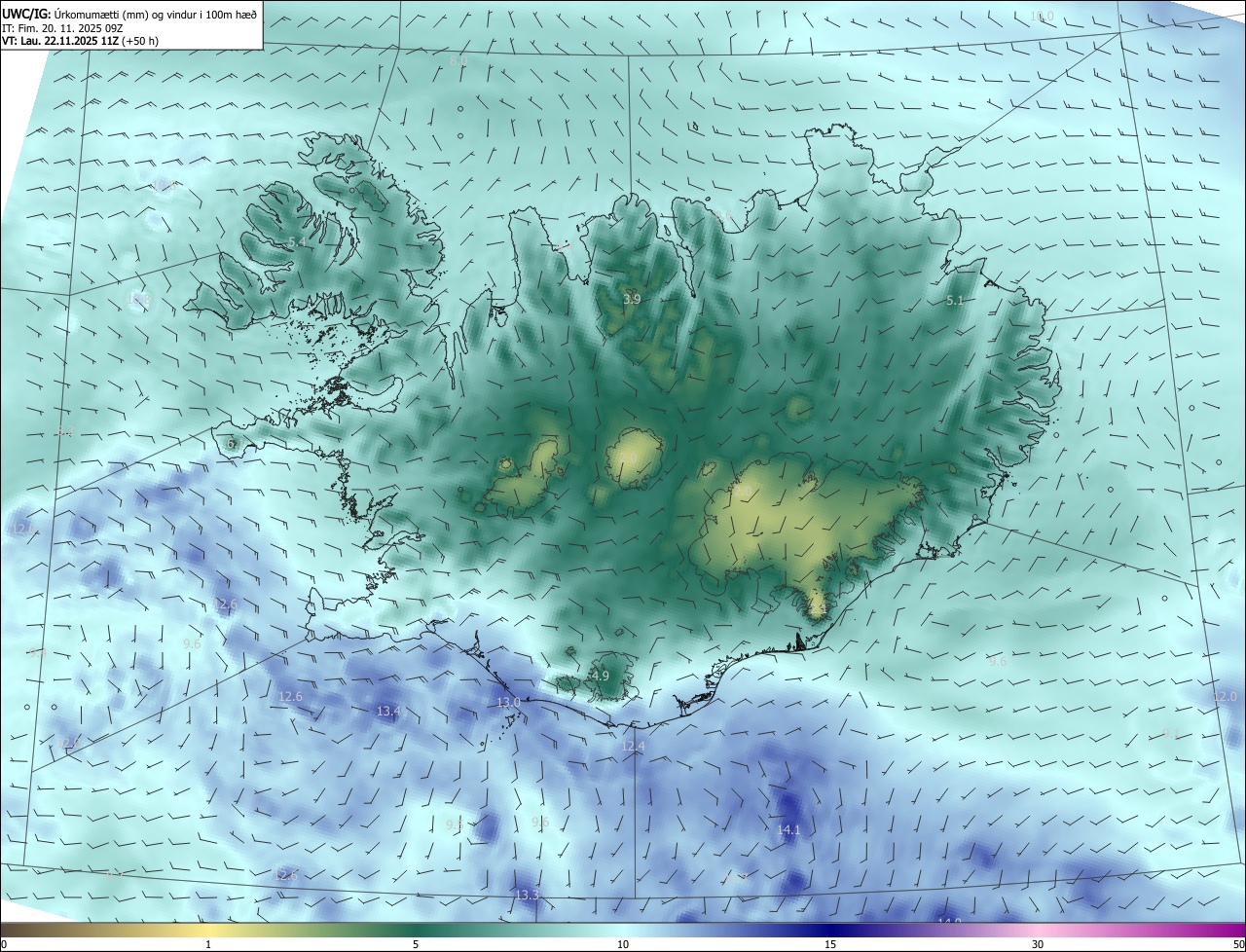Click the initial time line 'IT: Fim. 20. 11. 2025 09Z'
Screen dimensions: 1246x952
62,27
